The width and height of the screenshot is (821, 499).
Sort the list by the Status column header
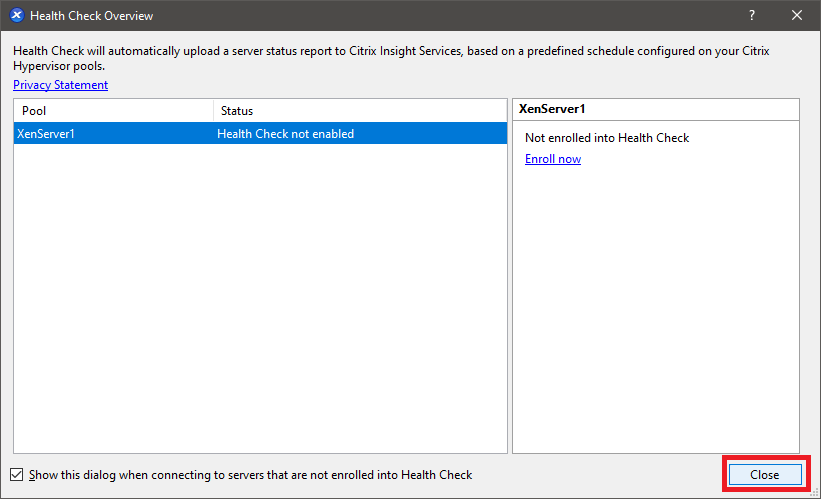(x=360, y=111)
